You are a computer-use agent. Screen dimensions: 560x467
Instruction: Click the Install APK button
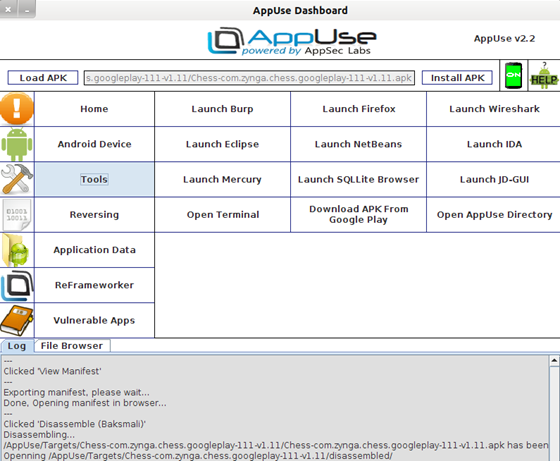pos(457,78)
